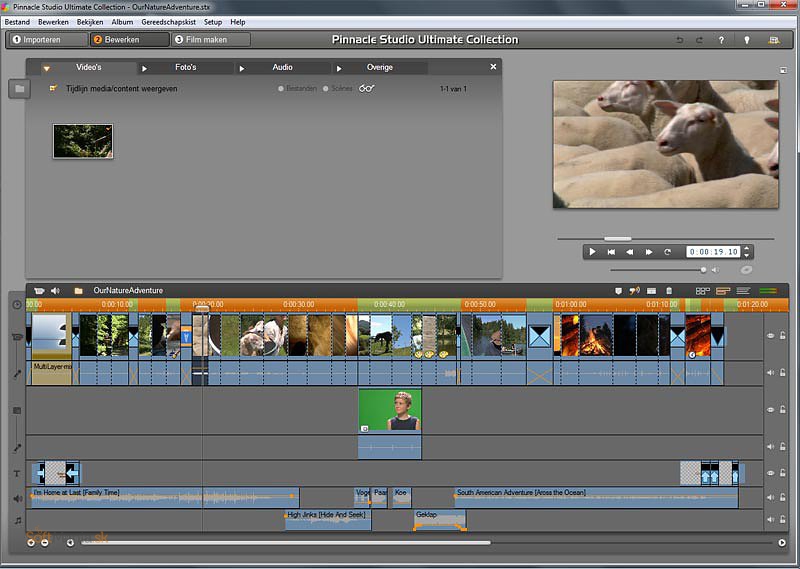Image resolution: width=800 pixels, height=569 pixels.
Task: Zoom out timeline with minus button
Action: [x=45, y=542]
